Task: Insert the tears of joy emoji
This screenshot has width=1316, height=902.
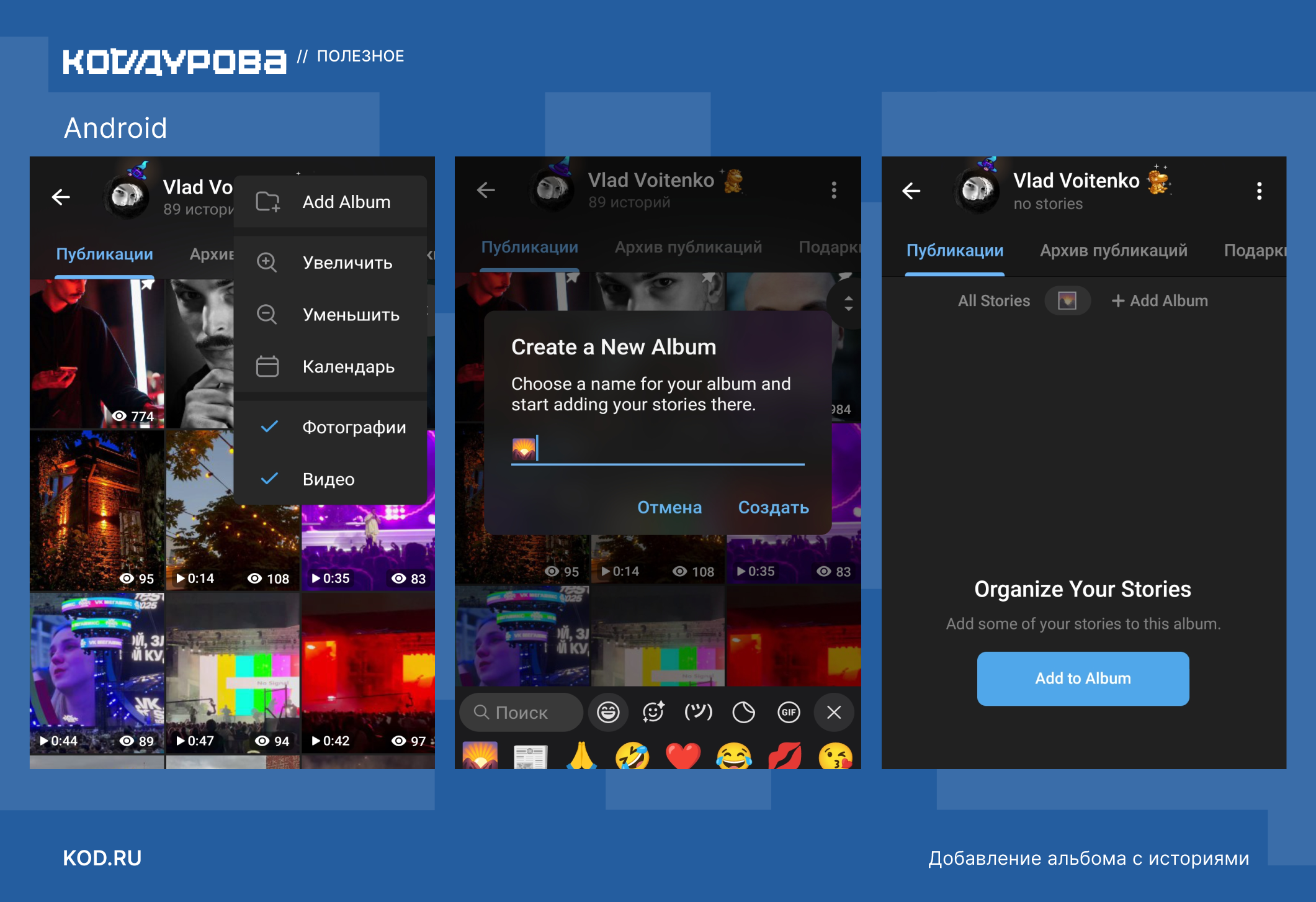Action: (733, 756)
